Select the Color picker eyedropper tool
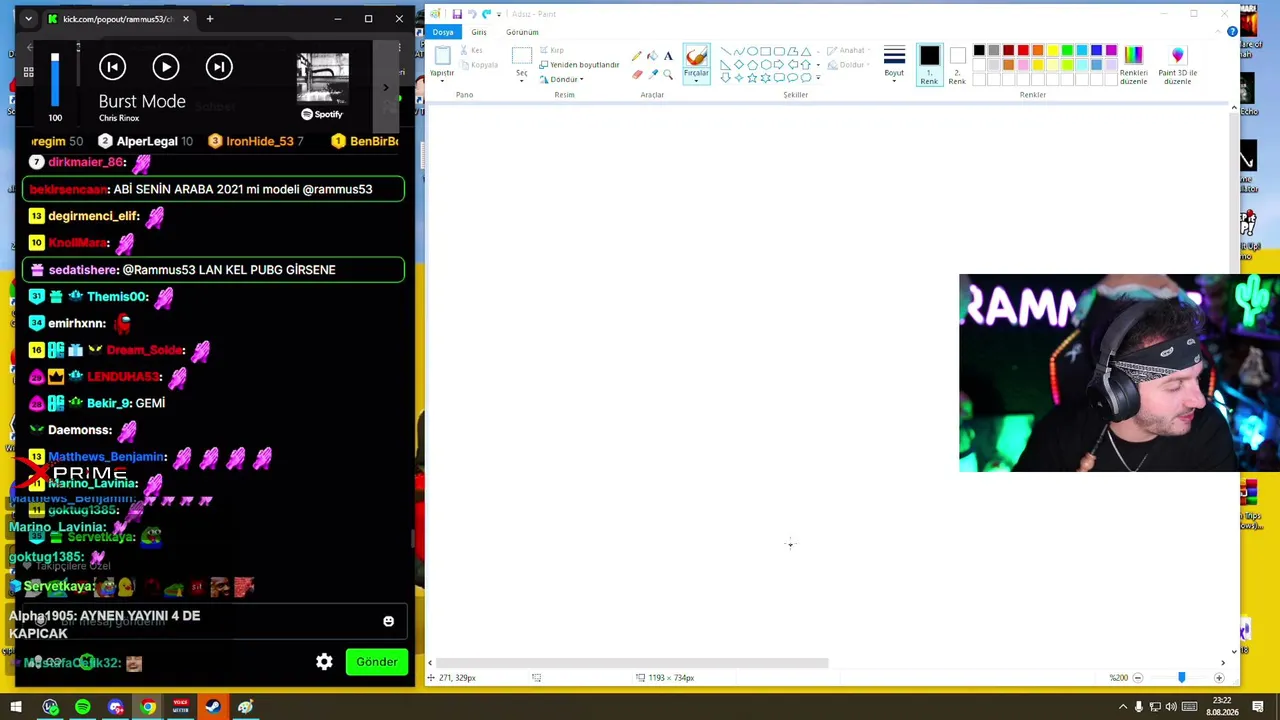This screenshot has width=1280, height=720. (x=652, y=74)
